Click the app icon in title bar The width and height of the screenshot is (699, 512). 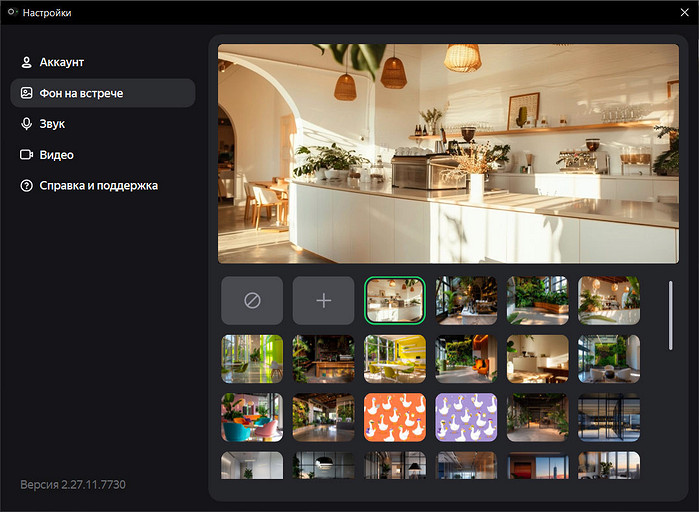coord(11,13)
